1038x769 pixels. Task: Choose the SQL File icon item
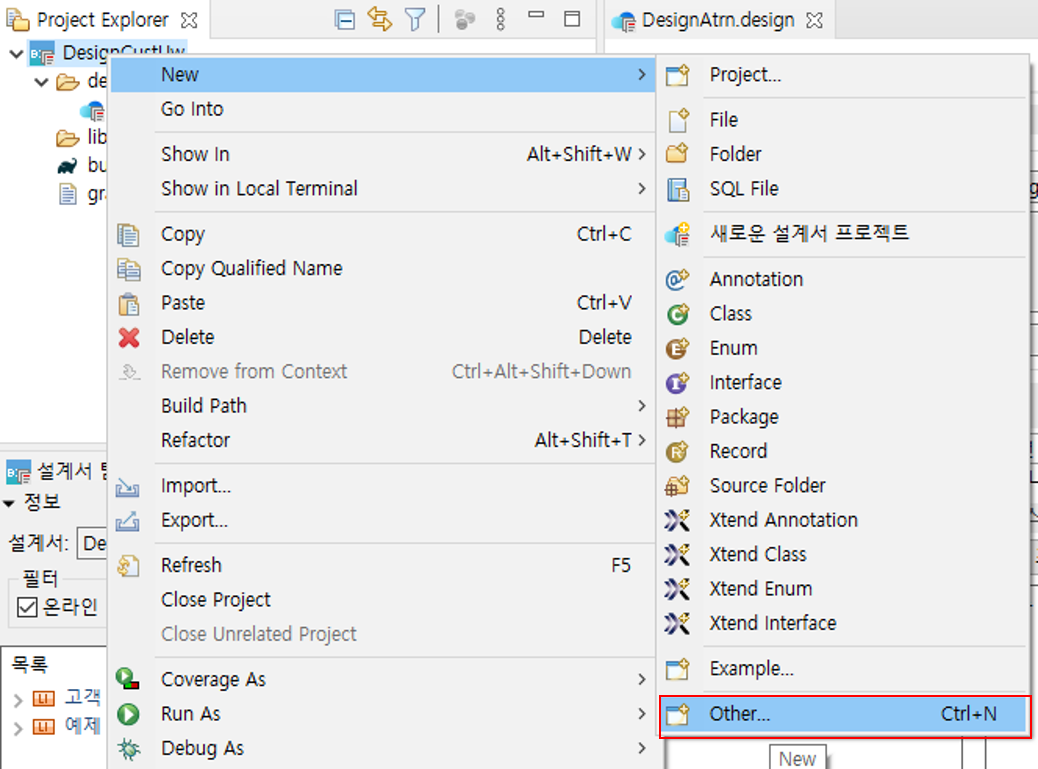click(678, 189)
